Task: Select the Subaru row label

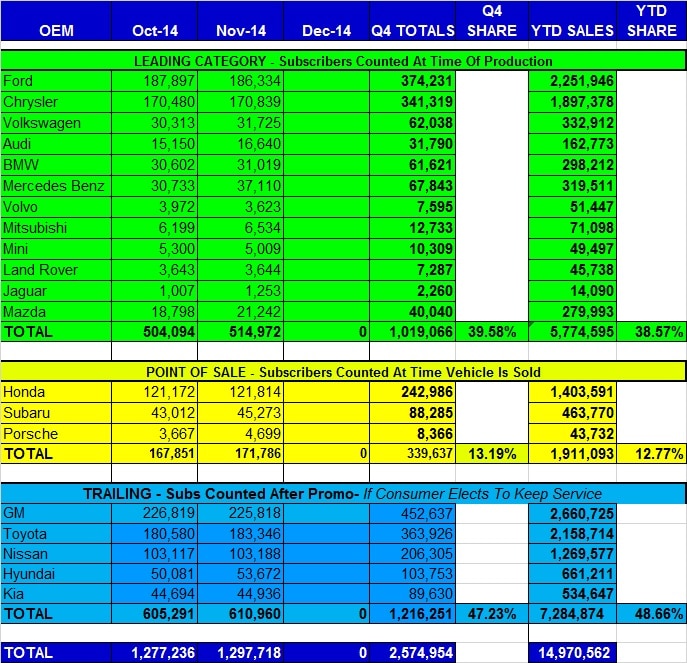Action: pyautogui.click(x=56, y=413)
